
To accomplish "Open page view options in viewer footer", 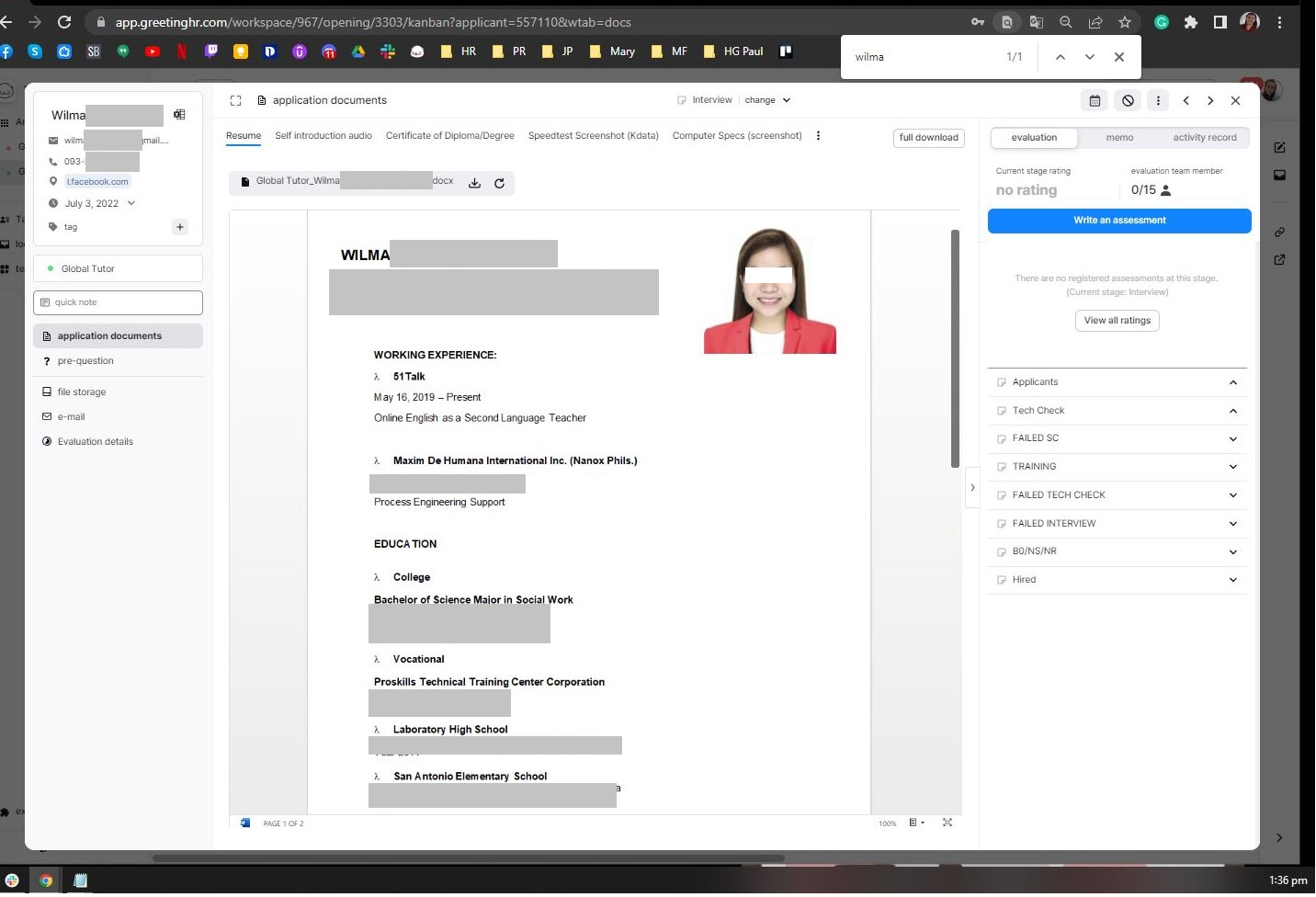I will pyautogui.click(x=916, y=823).
